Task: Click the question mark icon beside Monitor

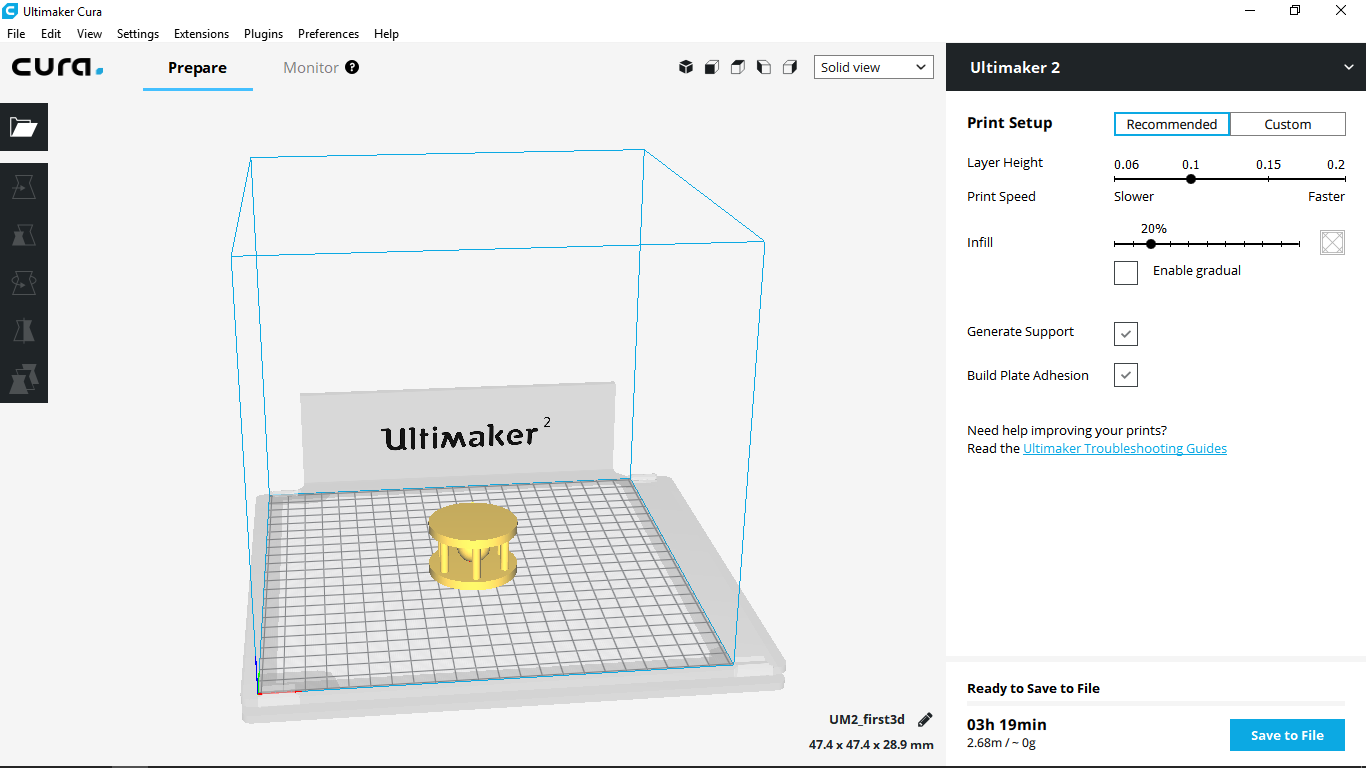Action: click(x=352, y=67)
